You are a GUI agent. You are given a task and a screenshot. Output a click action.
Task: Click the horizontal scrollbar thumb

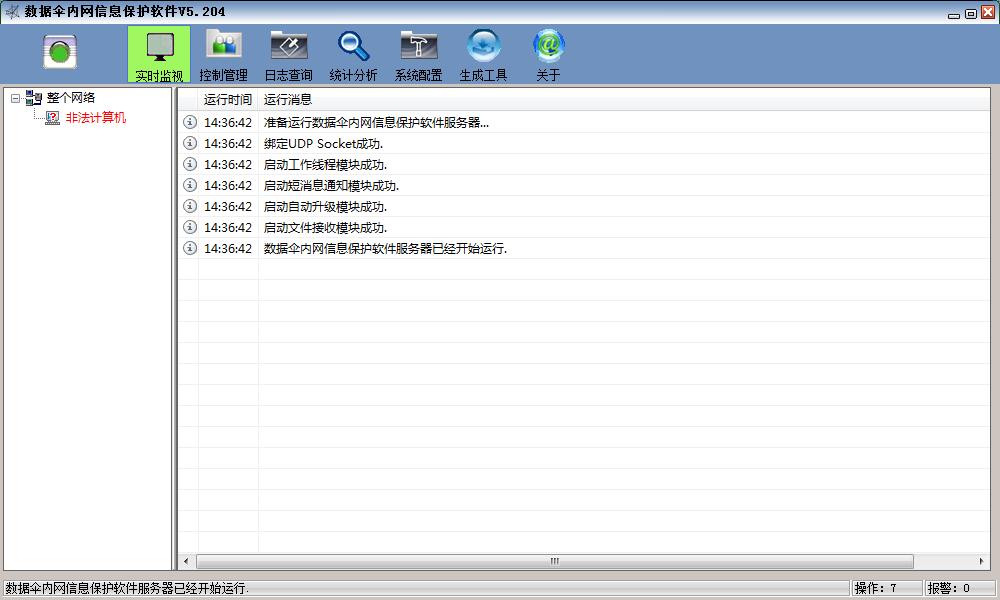(555, 561)
